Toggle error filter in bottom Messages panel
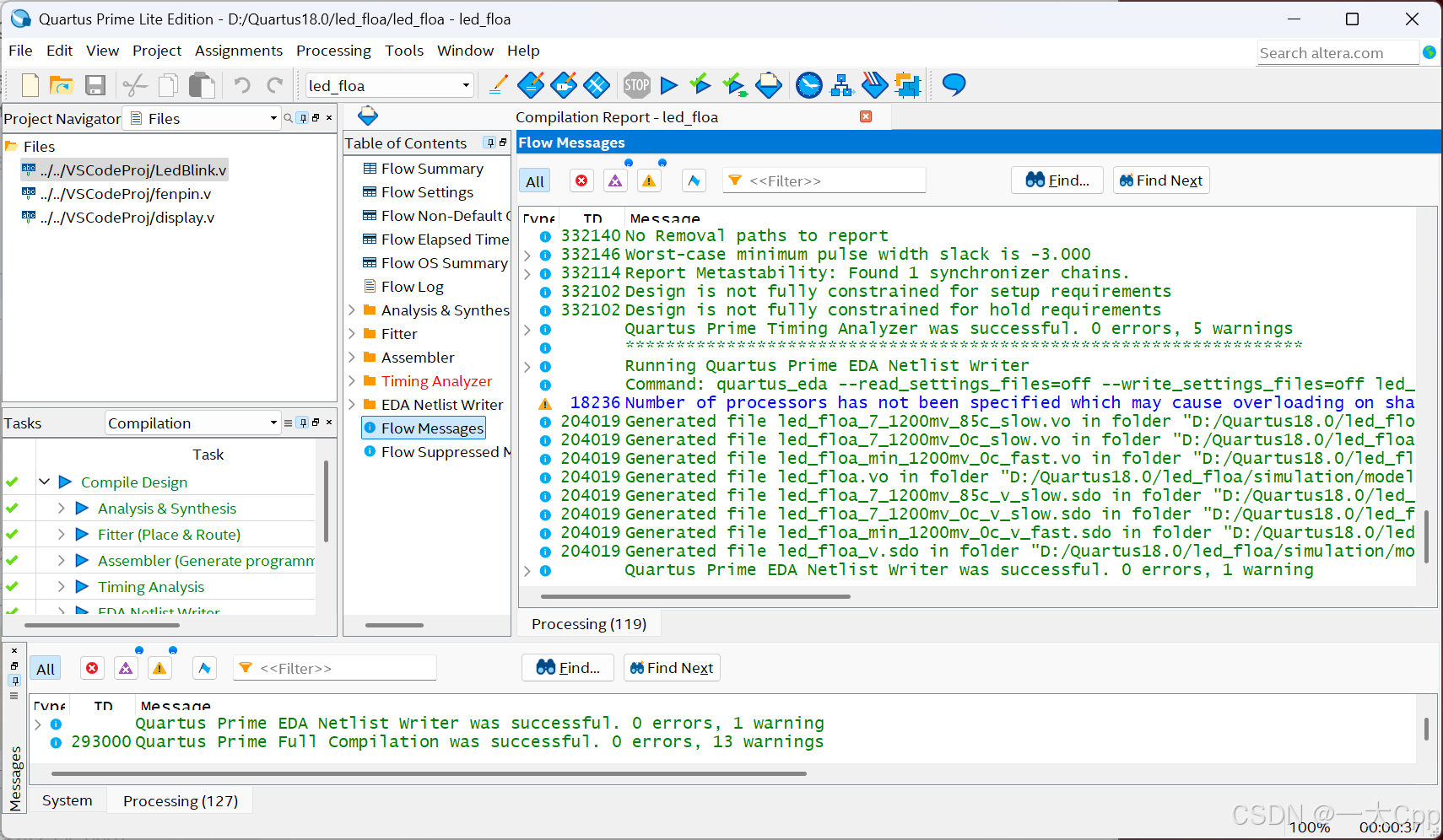1443x840 pixels. [92, 668]
